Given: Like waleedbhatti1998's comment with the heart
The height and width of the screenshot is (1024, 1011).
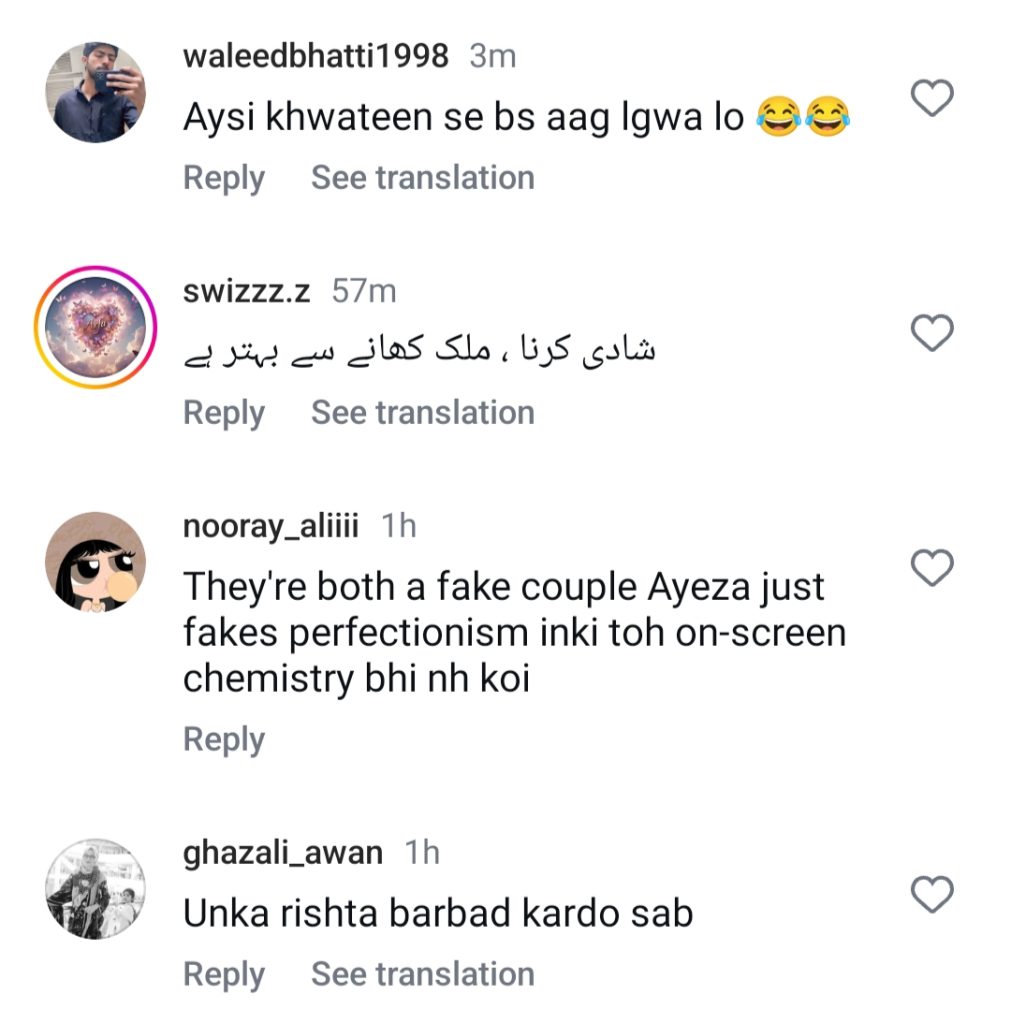Looking at the screenshot, I should click(x=933, y=98).
